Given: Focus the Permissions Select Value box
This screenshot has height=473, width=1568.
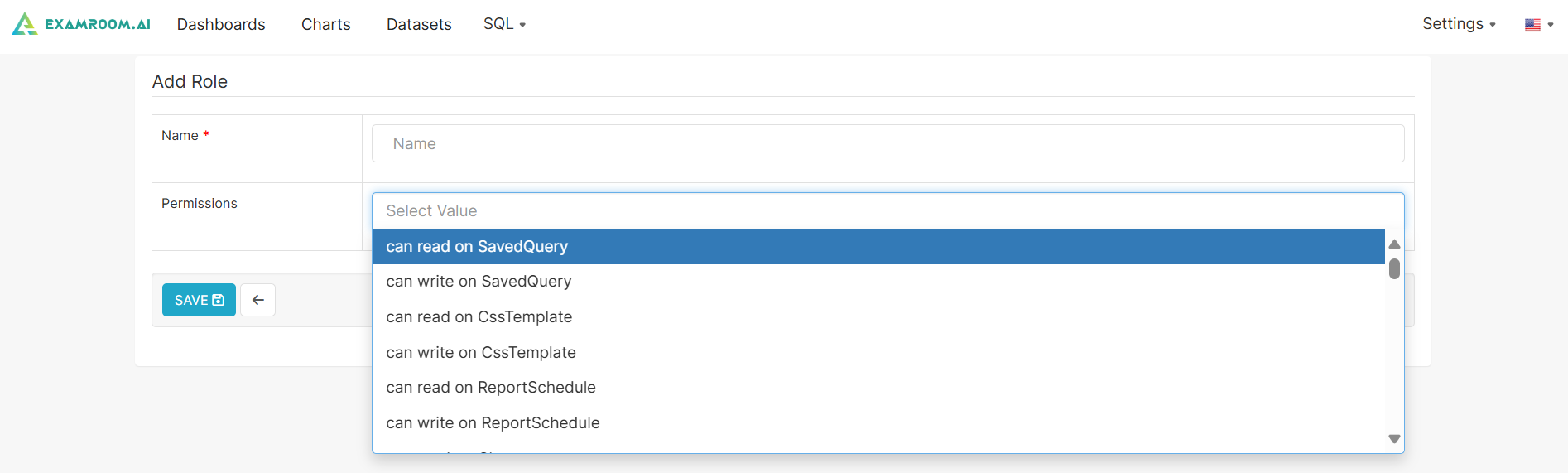Looking at the screenshot, I should (887, 211).
